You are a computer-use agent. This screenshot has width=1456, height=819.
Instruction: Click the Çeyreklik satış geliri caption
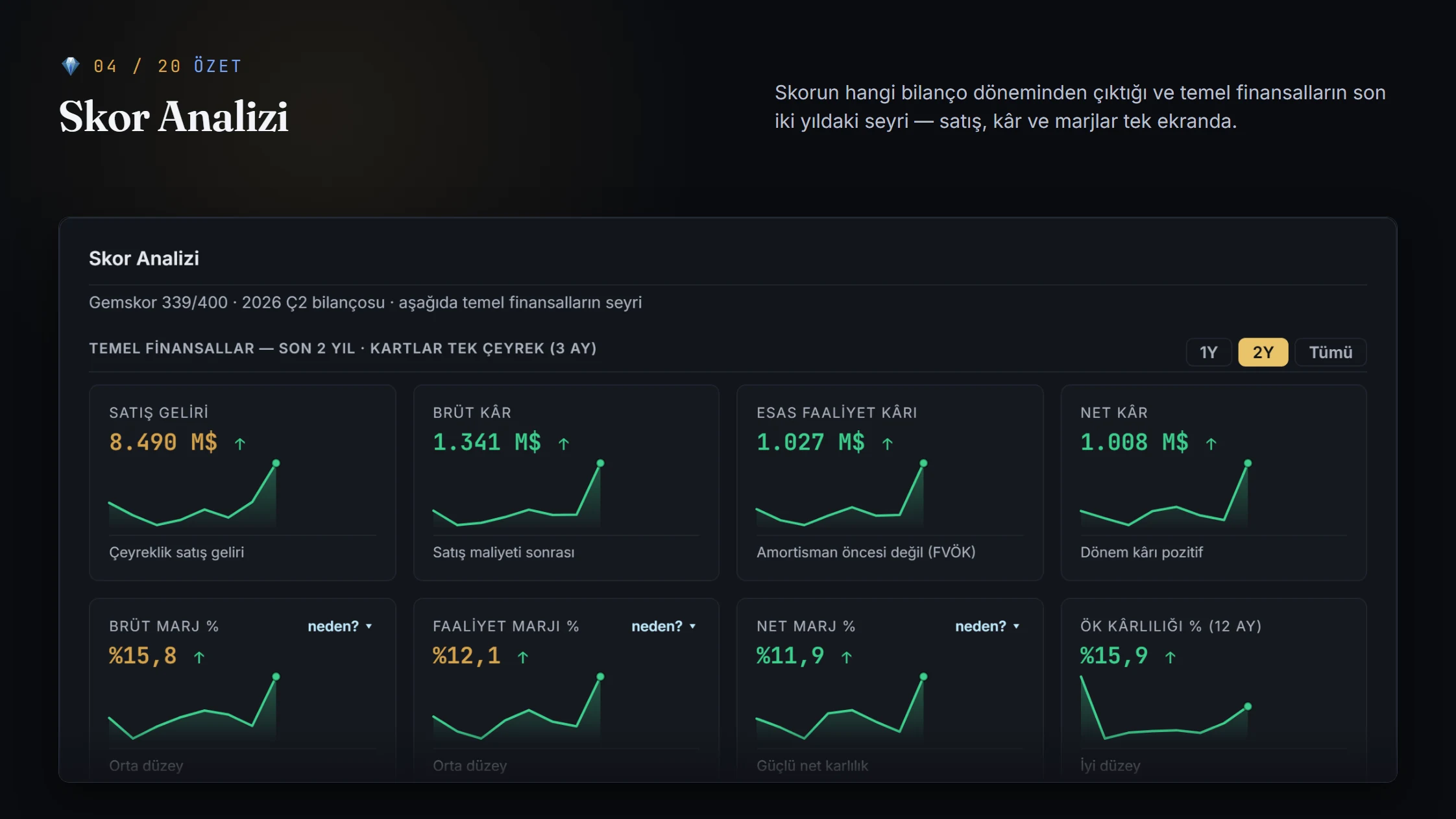click(176, 553)
